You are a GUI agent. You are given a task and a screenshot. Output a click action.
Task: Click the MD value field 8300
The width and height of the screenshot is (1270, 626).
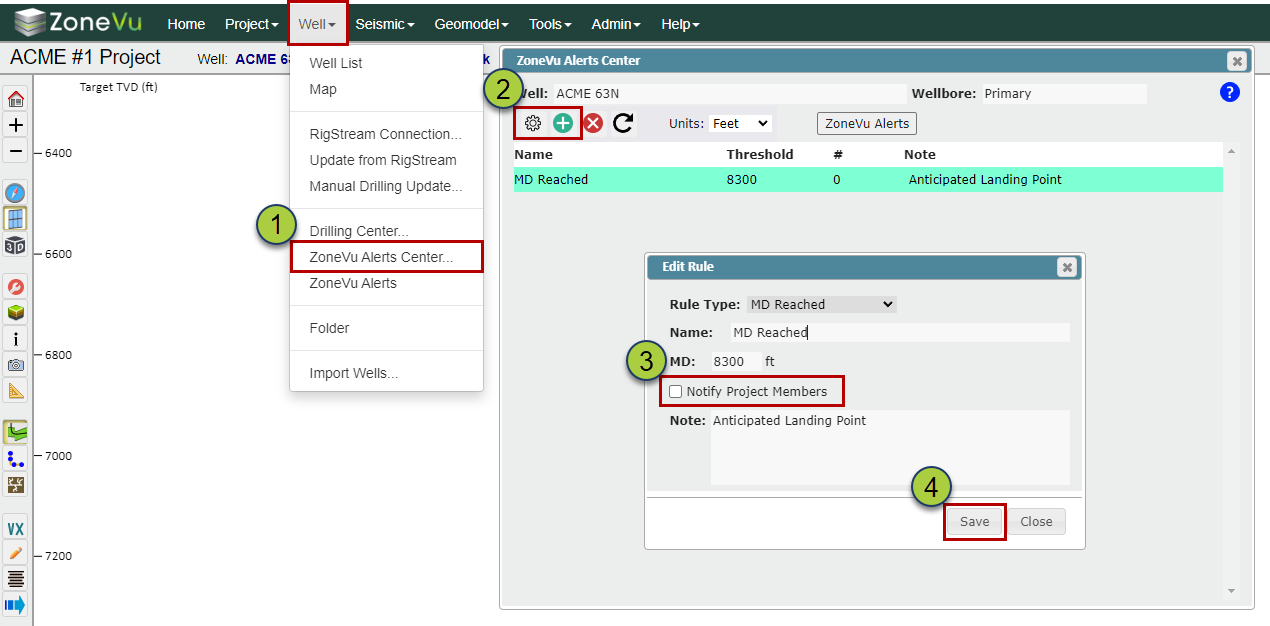point(735,361)
